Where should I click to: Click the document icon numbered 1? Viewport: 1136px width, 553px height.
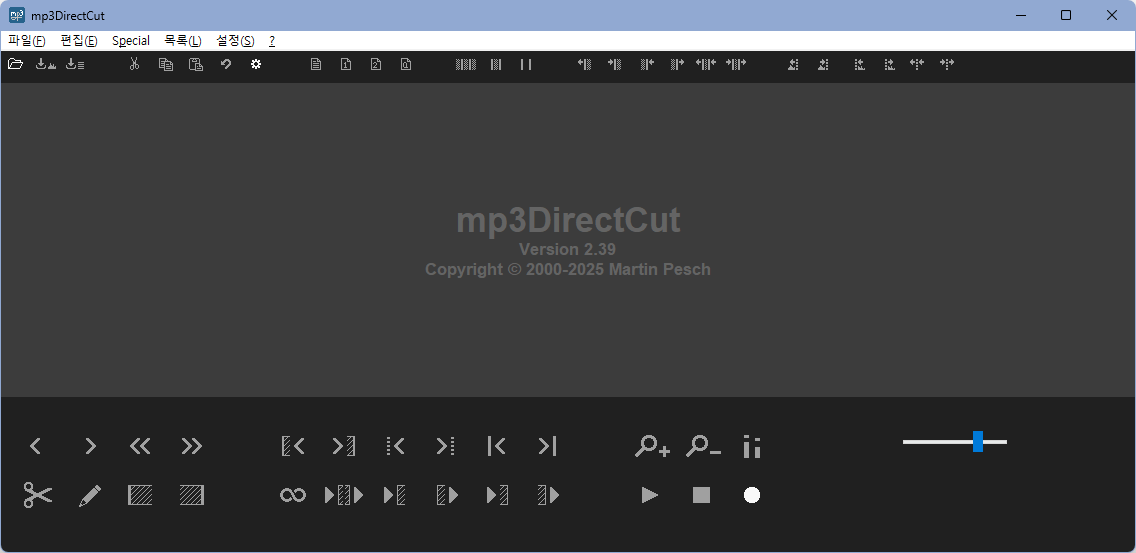[x=346, y=64]
